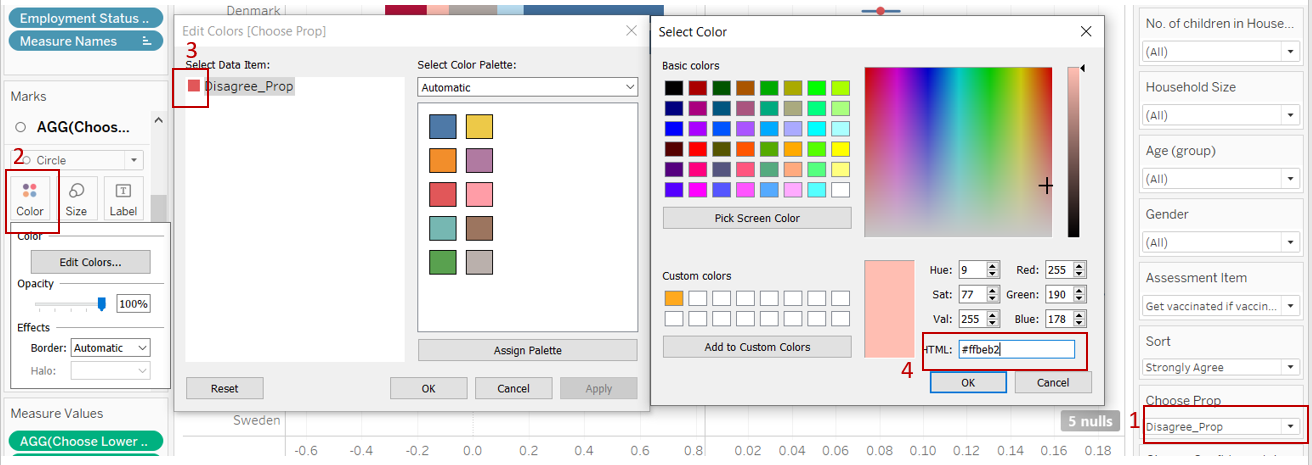The image size is (1312, 465).
Task: Open the Select Color Palette dropdown
Action: [527, 88]
